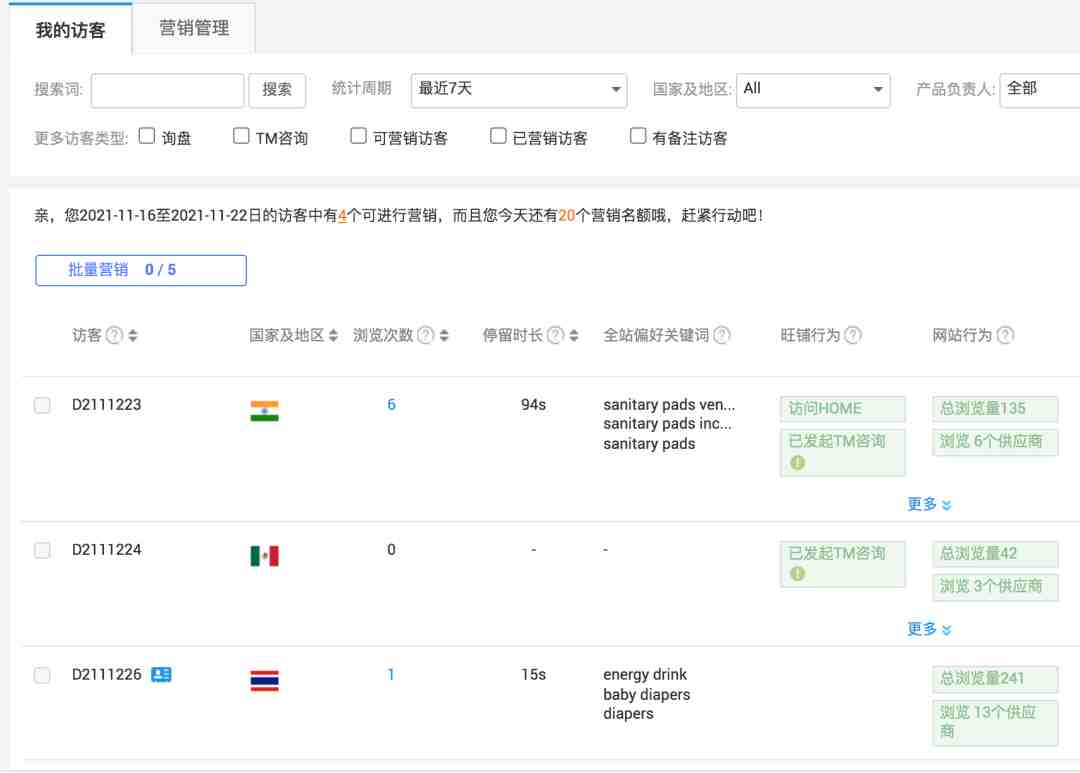Click the info icon in D2111223 已发起TM咨询
The image size is (1080, 773).
[798, 463]
